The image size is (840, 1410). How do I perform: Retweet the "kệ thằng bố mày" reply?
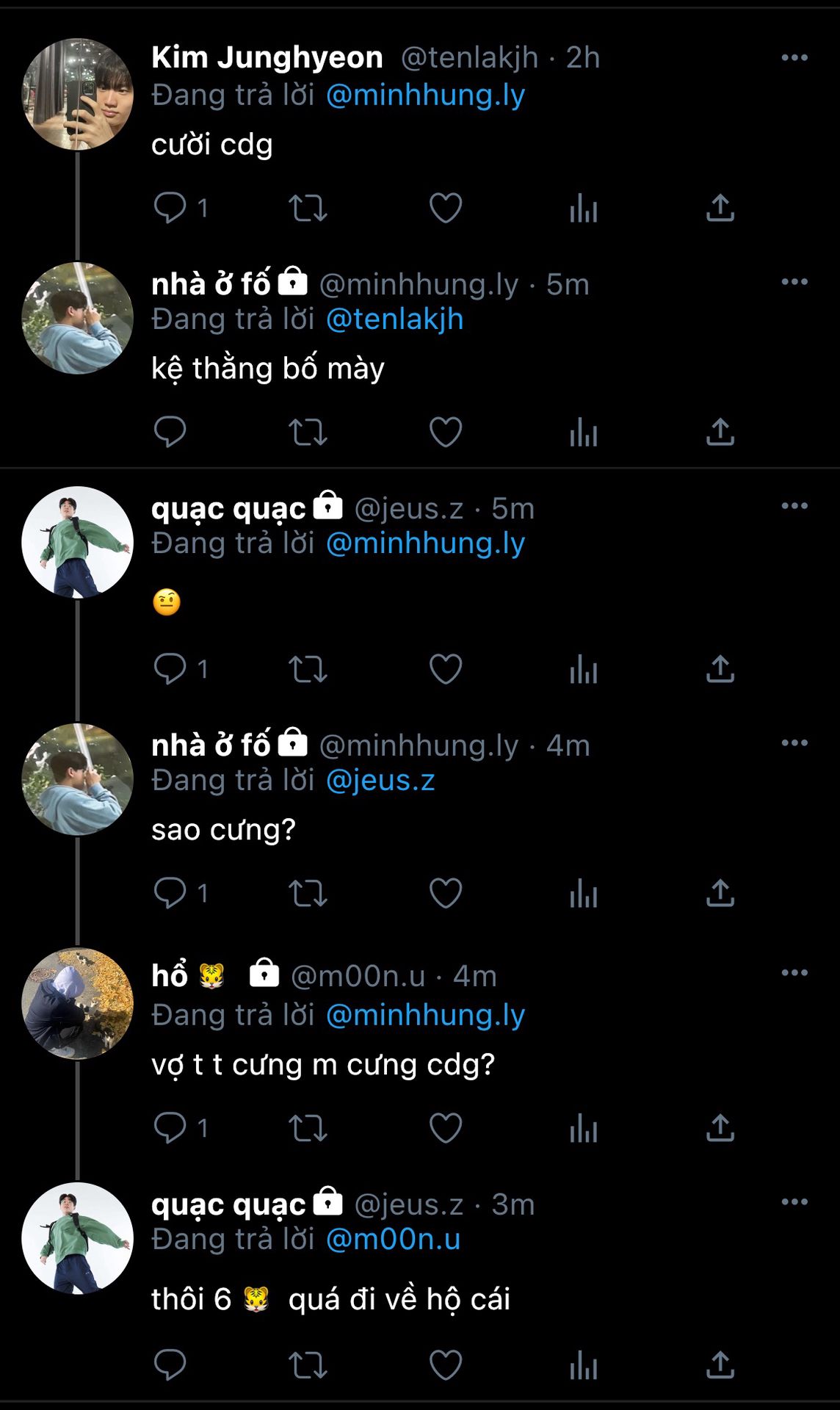[308, 433]
